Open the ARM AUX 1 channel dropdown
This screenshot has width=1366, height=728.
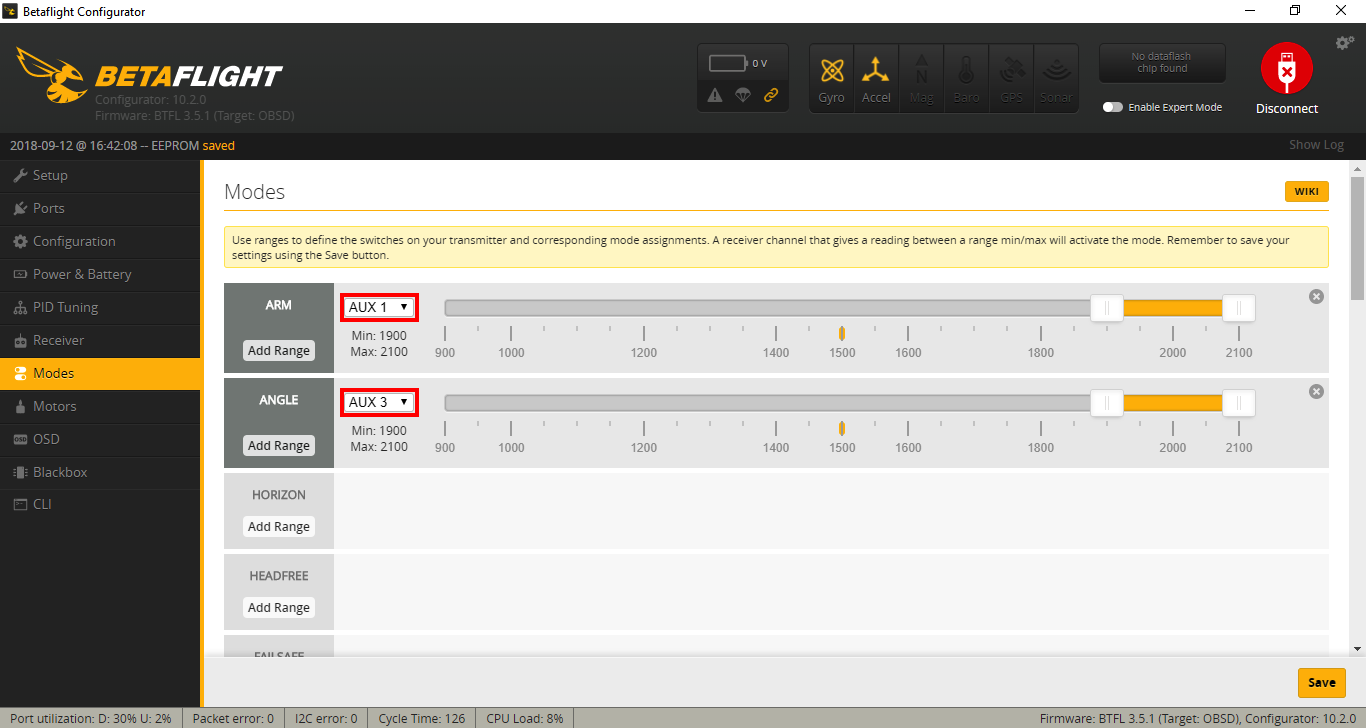pos(379,307)
